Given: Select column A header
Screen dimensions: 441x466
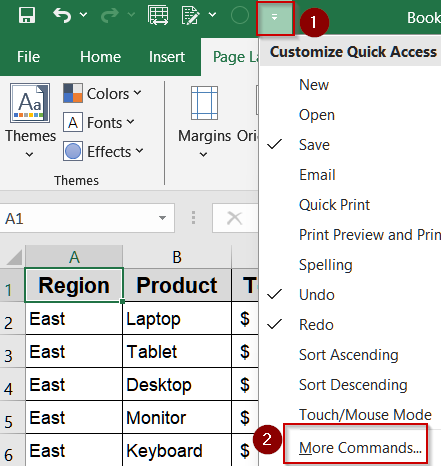Looking at the screenshot, I should coord(74,257).
